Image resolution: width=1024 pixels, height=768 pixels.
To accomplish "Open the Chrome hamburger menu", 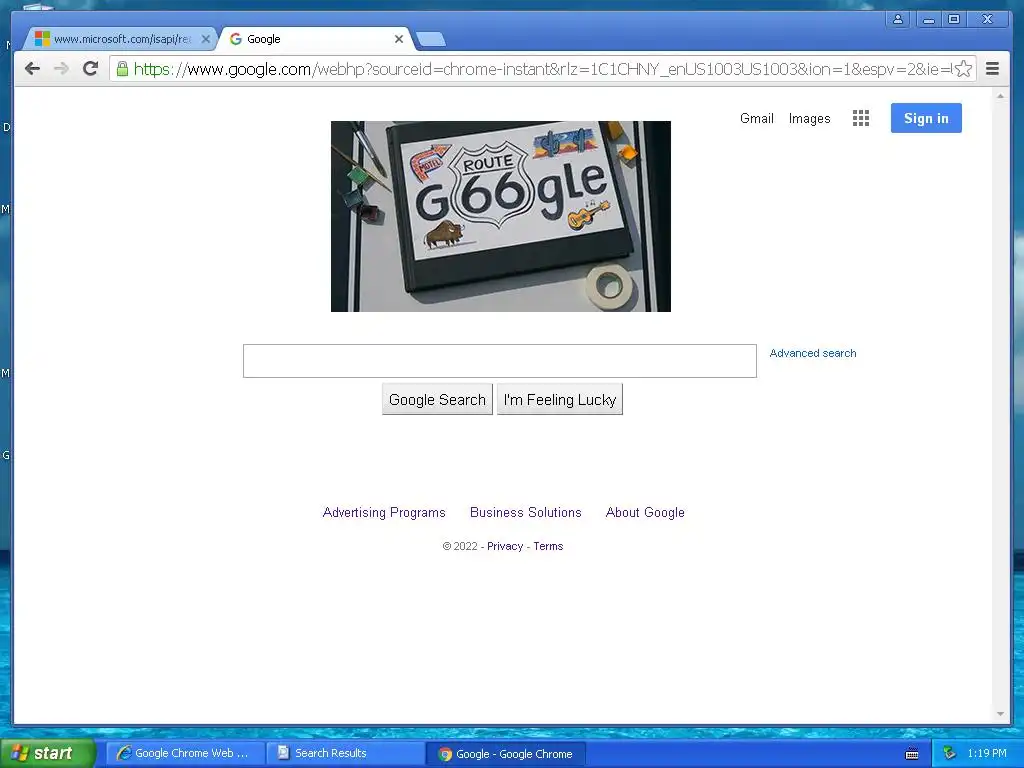I will point(992,69).
